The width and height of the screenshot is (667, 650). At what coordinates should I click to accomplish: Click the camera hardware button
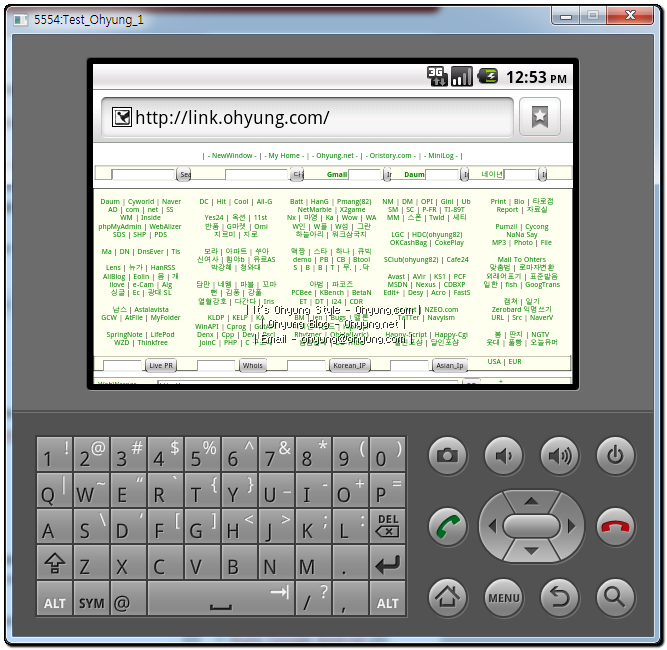point(448,456)
